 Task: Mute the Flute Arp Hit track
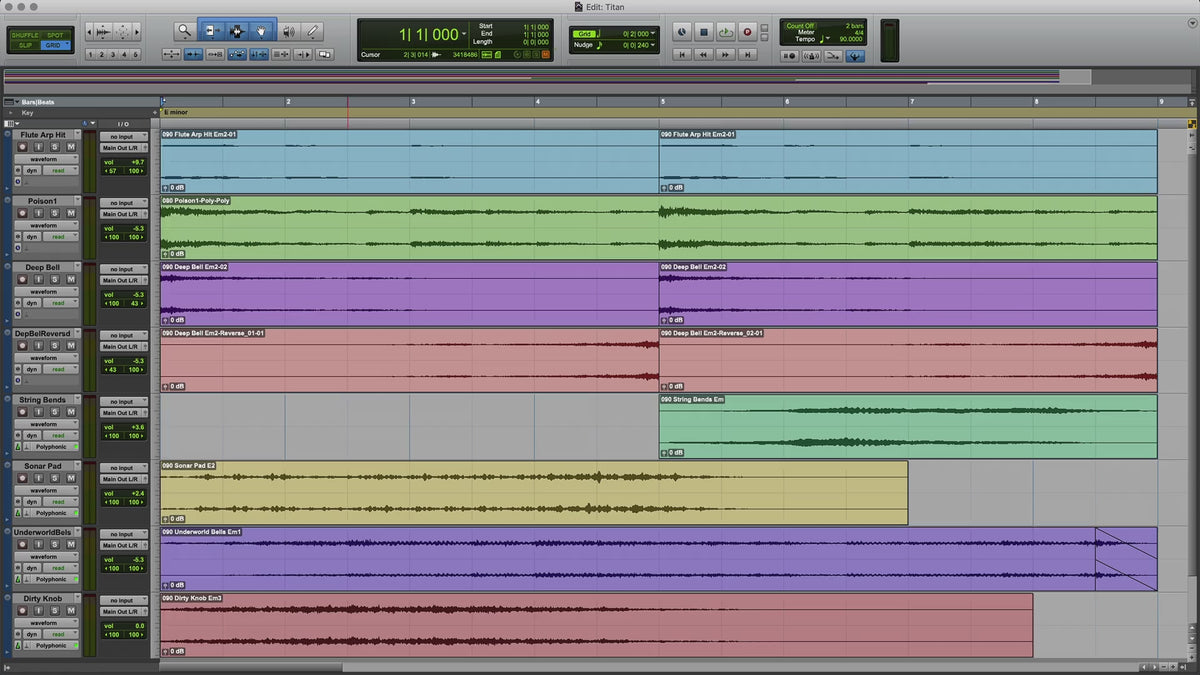(71, 147)
